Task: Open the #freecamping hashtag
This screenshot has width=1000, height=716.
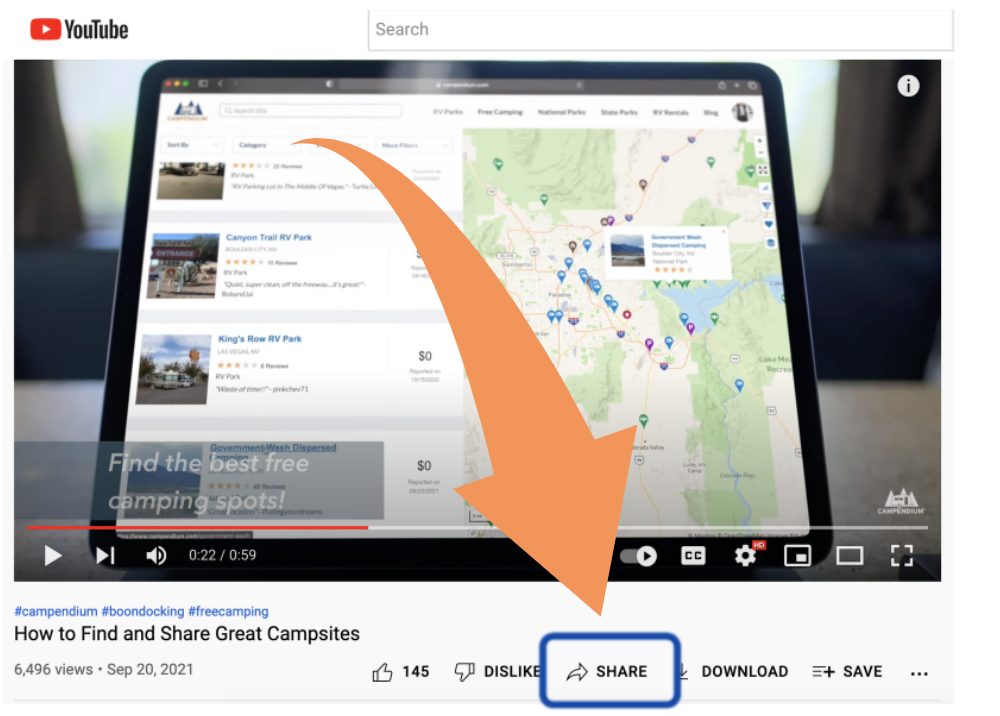Action: coord(228,611)
